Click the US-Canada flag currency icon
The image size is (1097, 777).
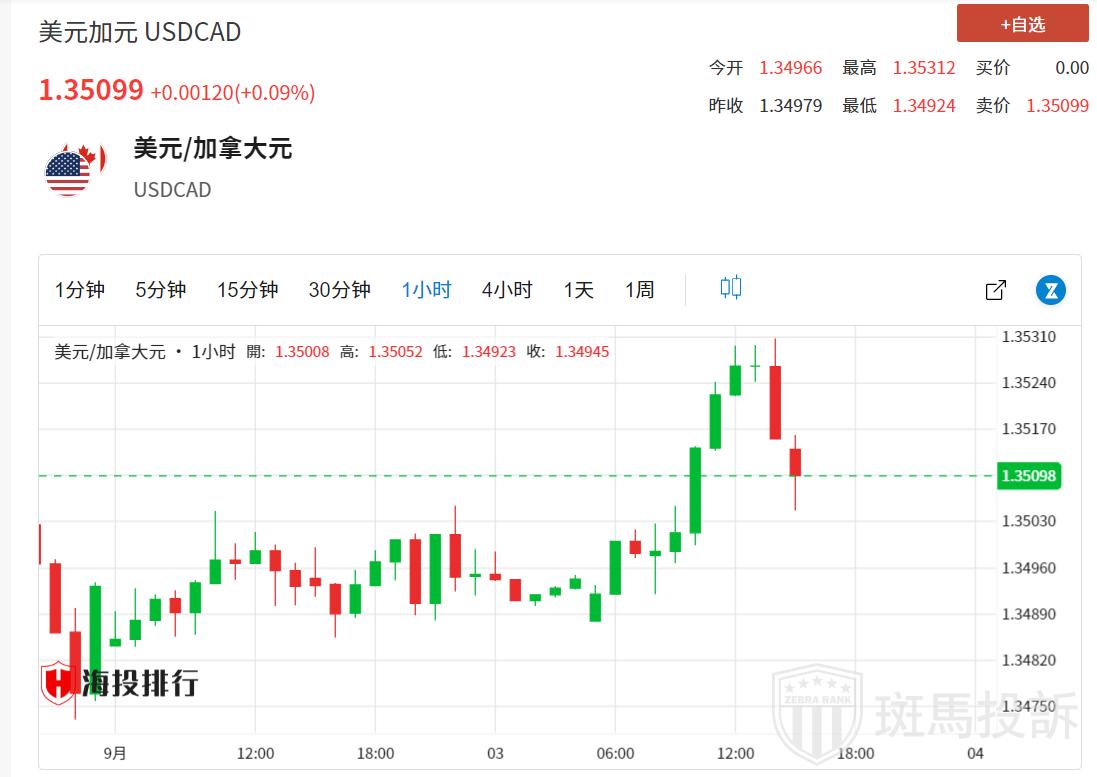(x=68, y=170)
